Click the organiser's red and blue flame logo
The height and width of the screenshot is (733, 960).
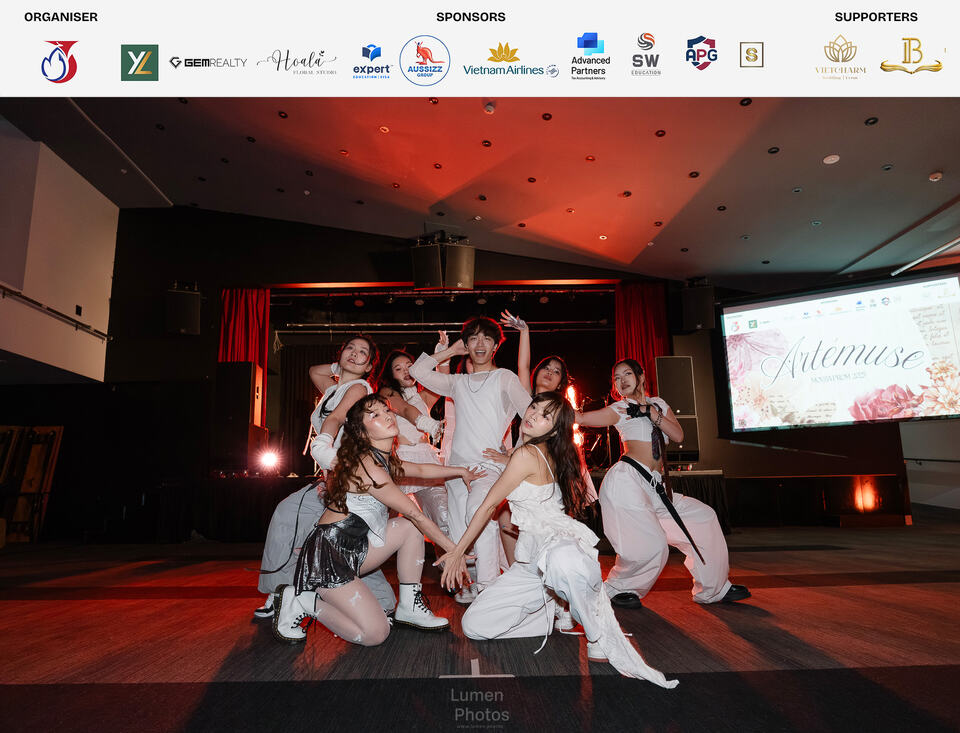pos(59,61)
